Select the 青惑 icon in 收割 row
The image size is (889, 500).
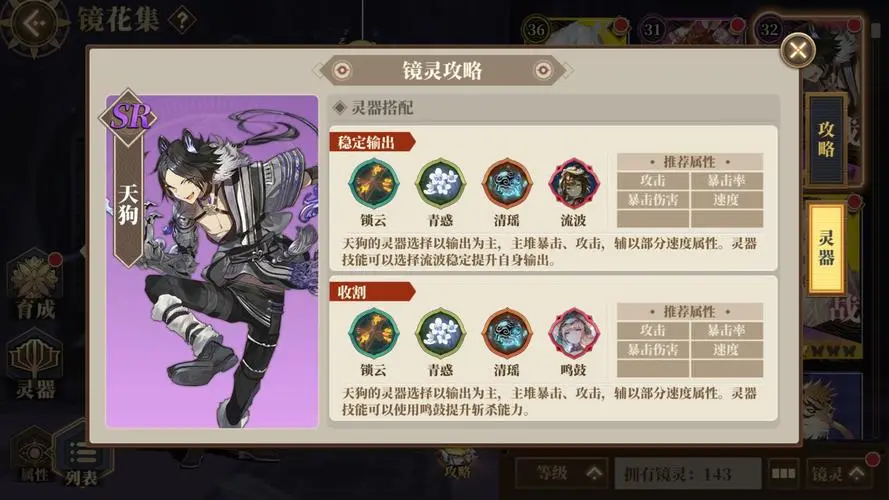[441, 333]
